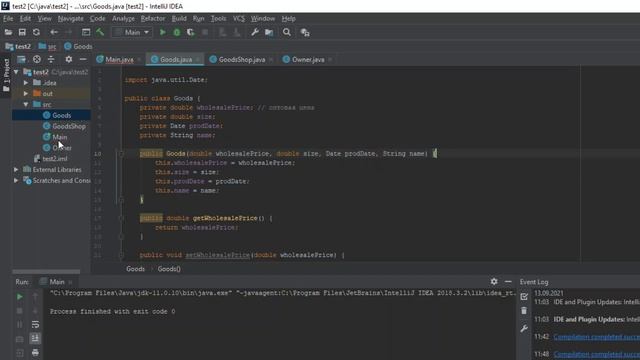The image size is (640, 360).
Task: Collapse the src folder
Action: coord(26,104)
